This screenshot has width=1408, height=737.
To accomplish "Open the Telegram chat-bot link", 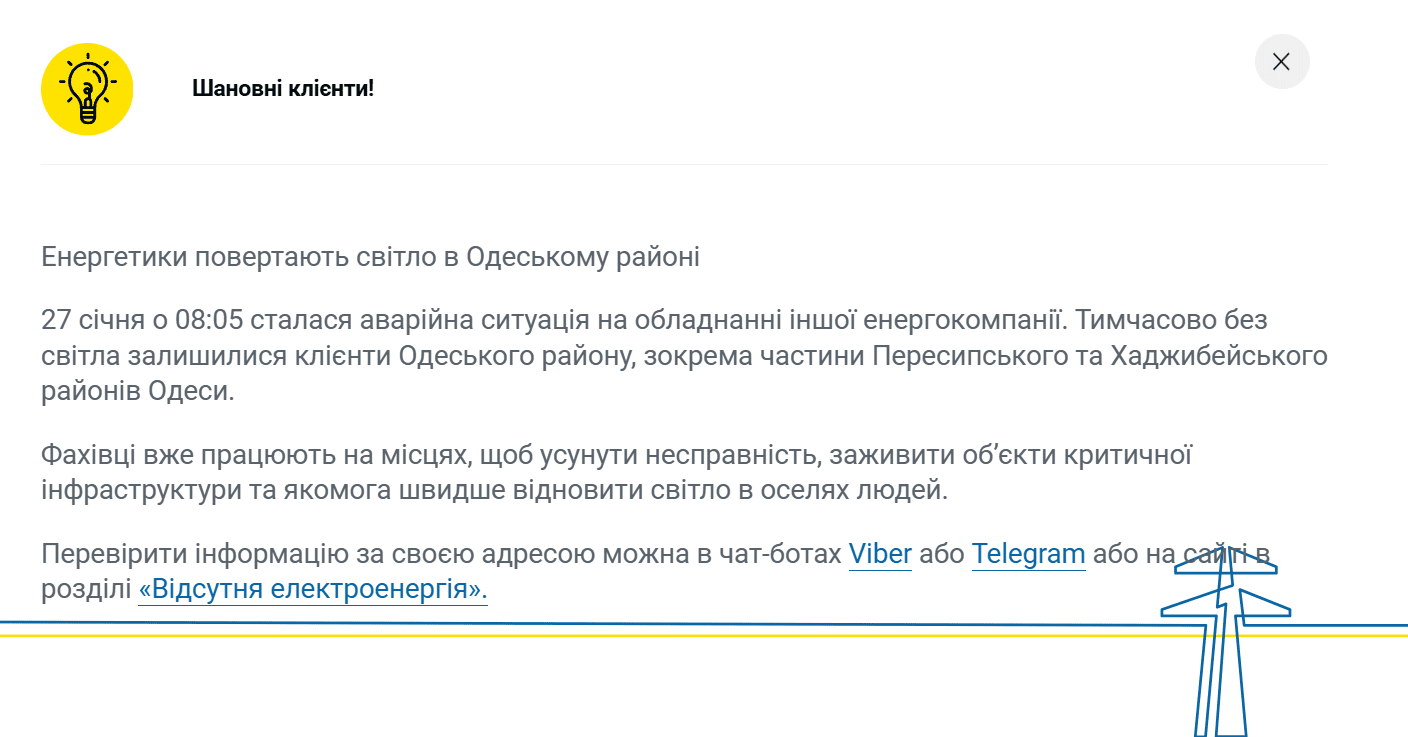I will tap(1028, 554).
